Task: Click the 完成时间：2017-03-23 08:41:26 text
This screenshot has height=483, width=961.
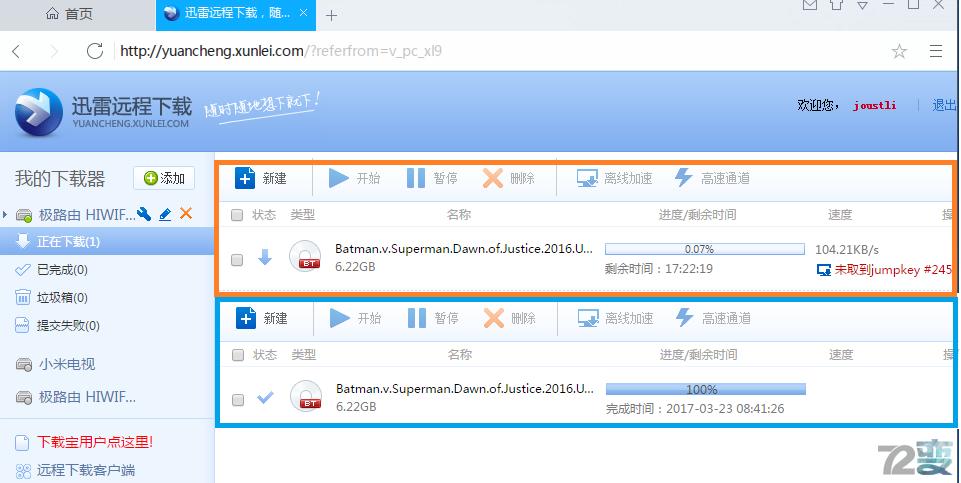Action: [695, 408]
